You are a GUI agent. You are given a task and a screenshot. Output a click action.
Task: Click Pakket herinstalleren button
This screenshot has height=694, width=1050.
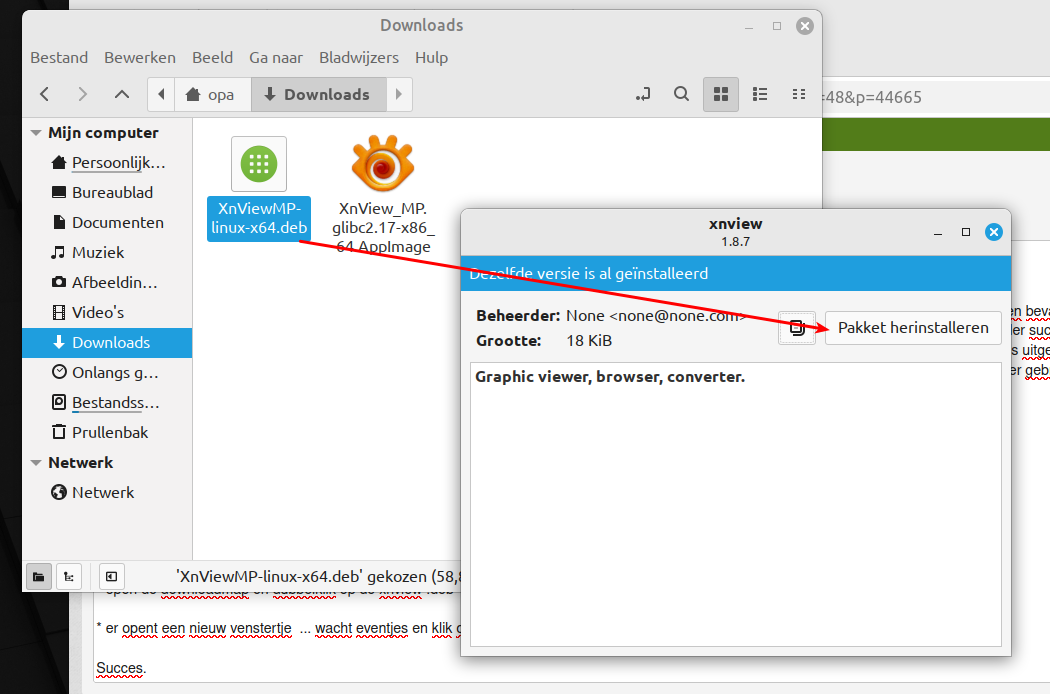point(913,328)
